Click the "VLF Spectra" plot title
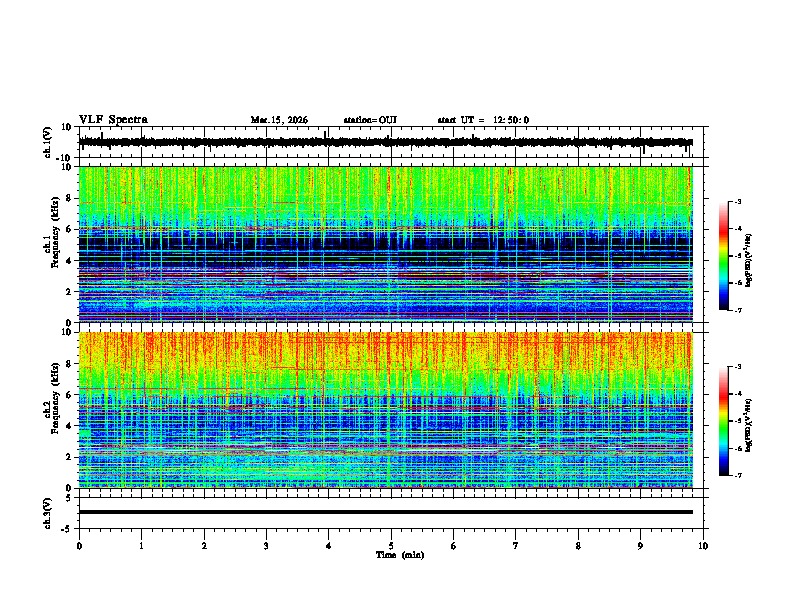 coord(113,120)
